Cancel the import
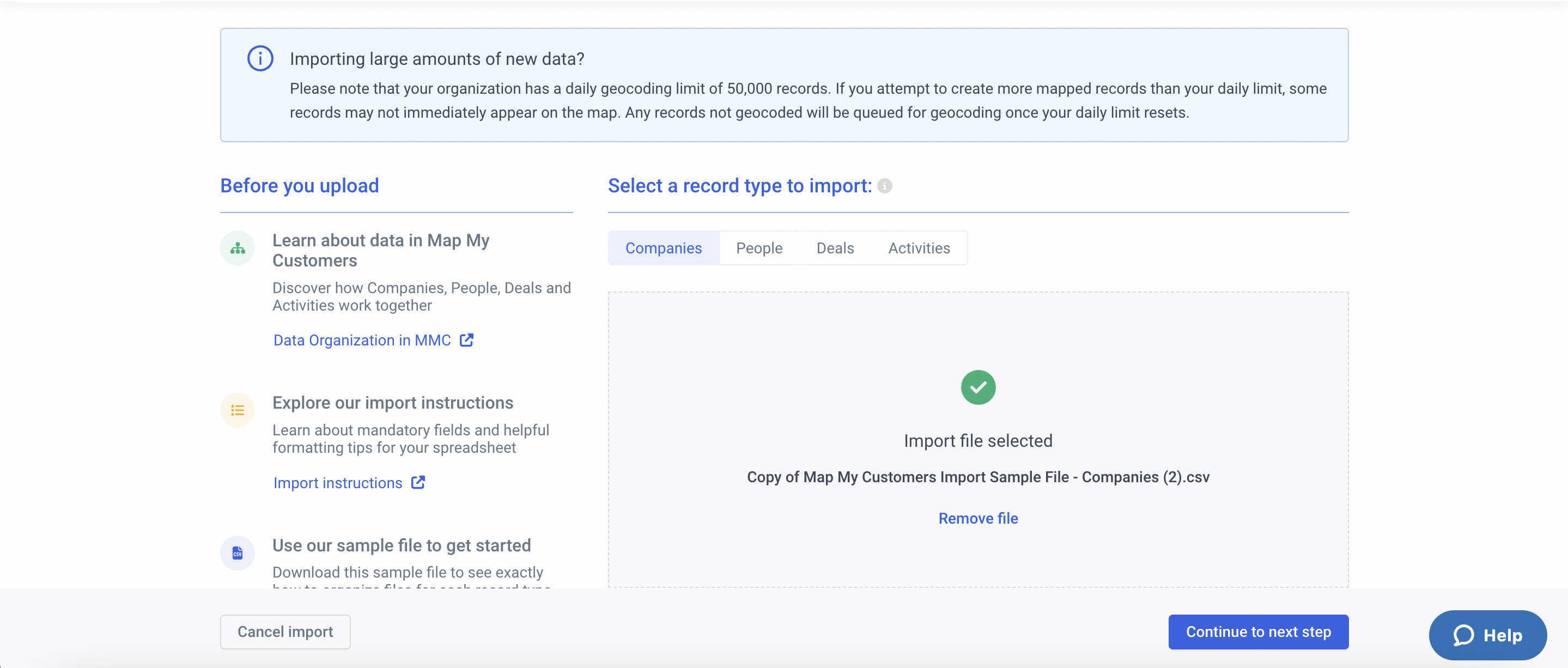This screenshot has width=1568, height=668. tap(285, 631)
